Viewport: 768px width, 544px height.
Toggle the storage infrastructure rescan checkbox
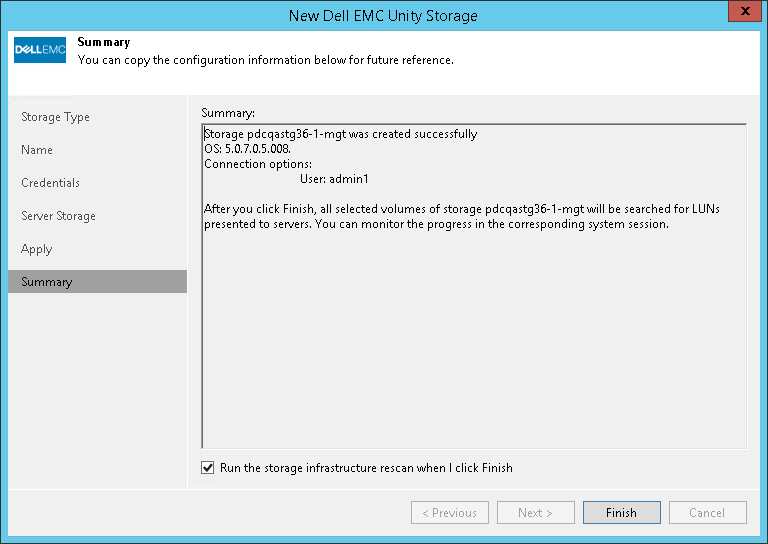pos(208,468)
